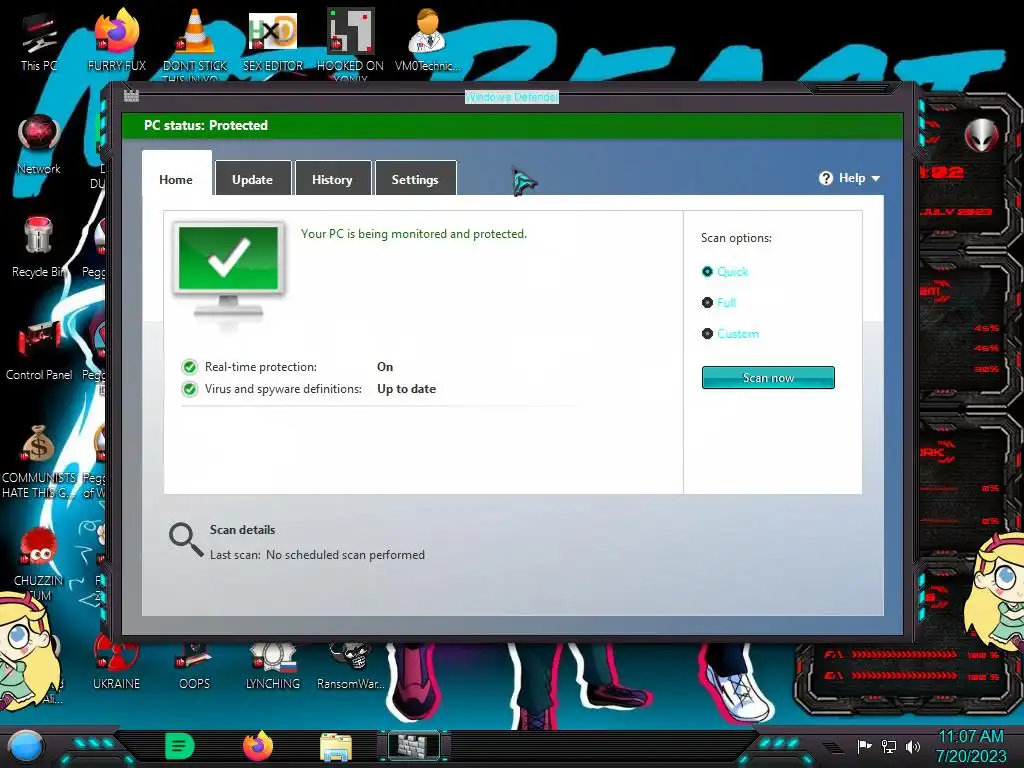
Task: Open File Explorer from the taskbar
Action: pyautogui.click(x=336, y=747)
